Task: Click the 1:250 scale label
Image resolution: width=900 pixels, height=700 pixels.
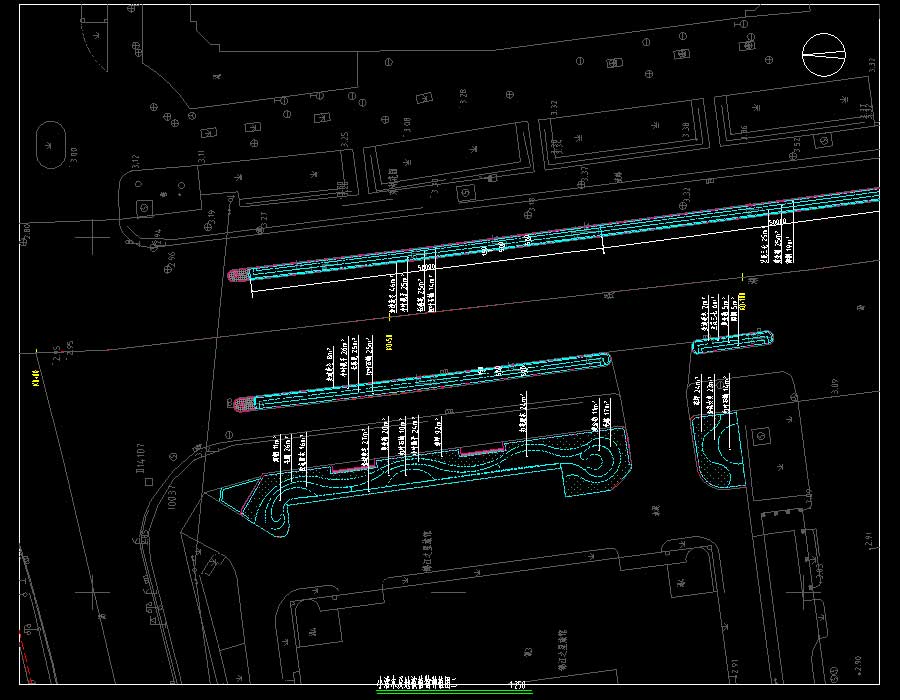Action: coord(517,685)
